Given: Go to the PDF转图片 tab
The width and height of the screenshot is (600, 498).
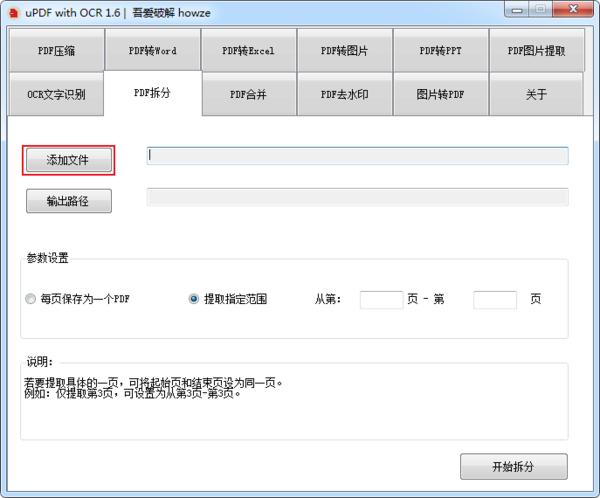Looking at the screenshot, I should coord(344,50).
